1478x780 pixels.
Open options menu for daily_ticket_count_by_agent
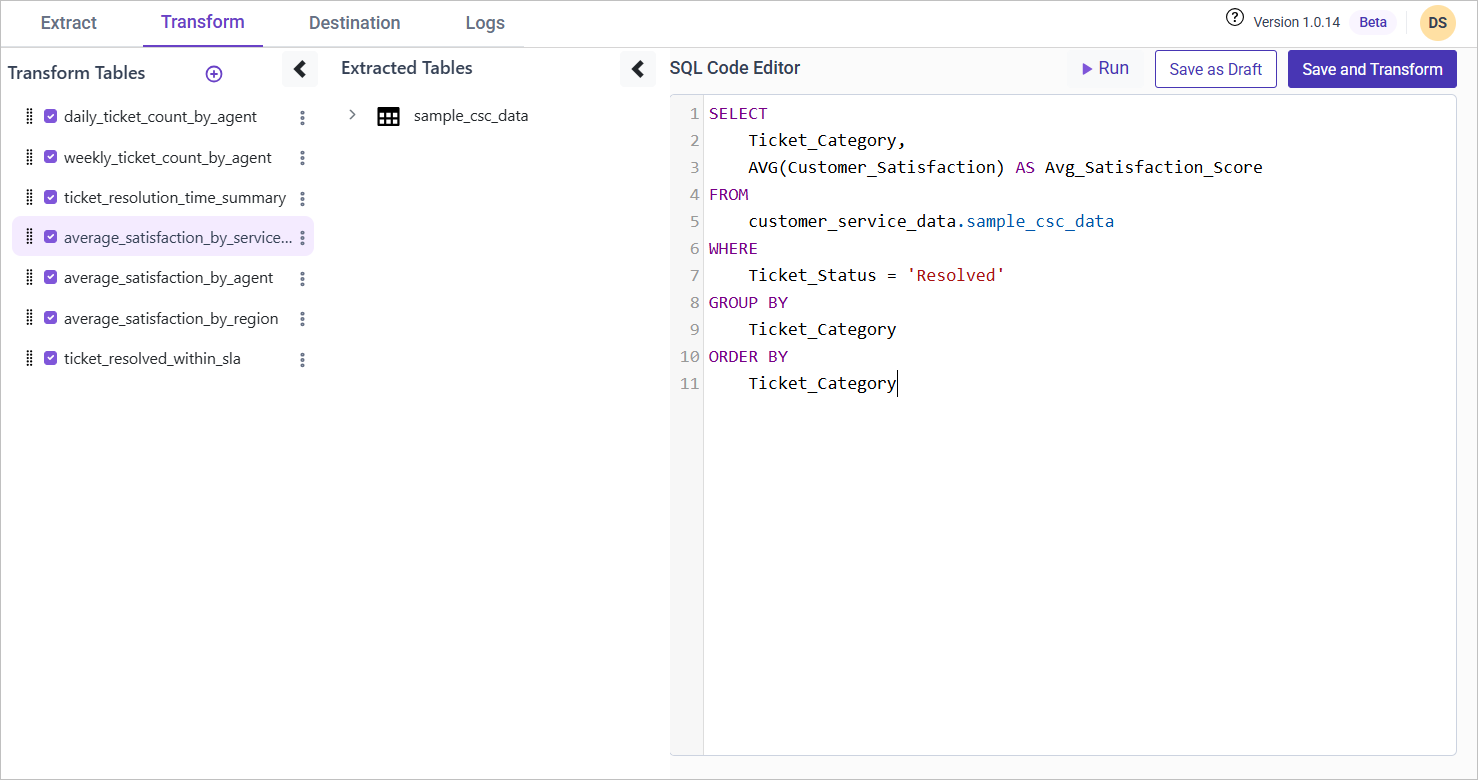(302, 118)
